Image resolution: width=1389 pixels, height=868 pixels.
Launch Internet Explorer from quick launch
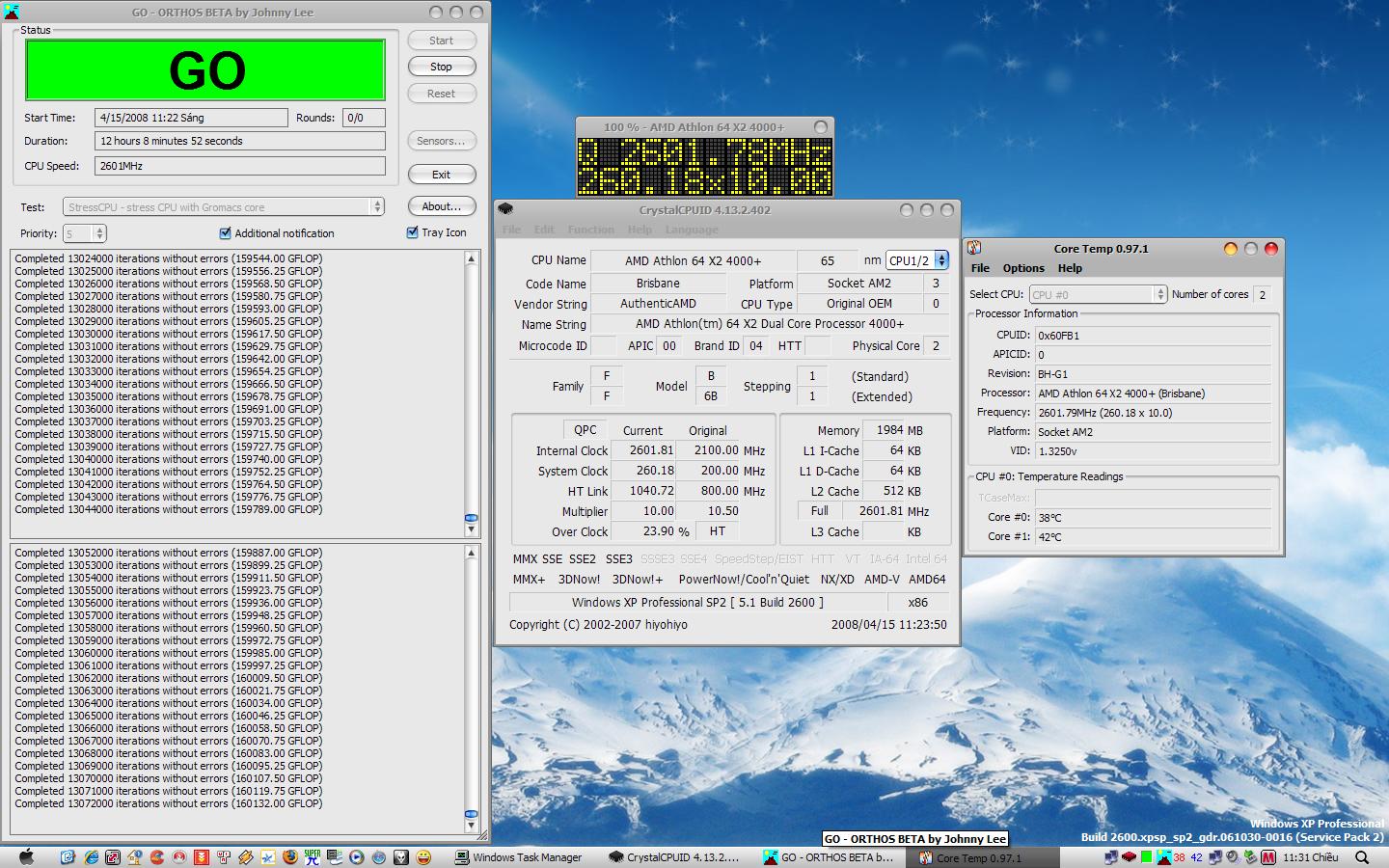92,857
